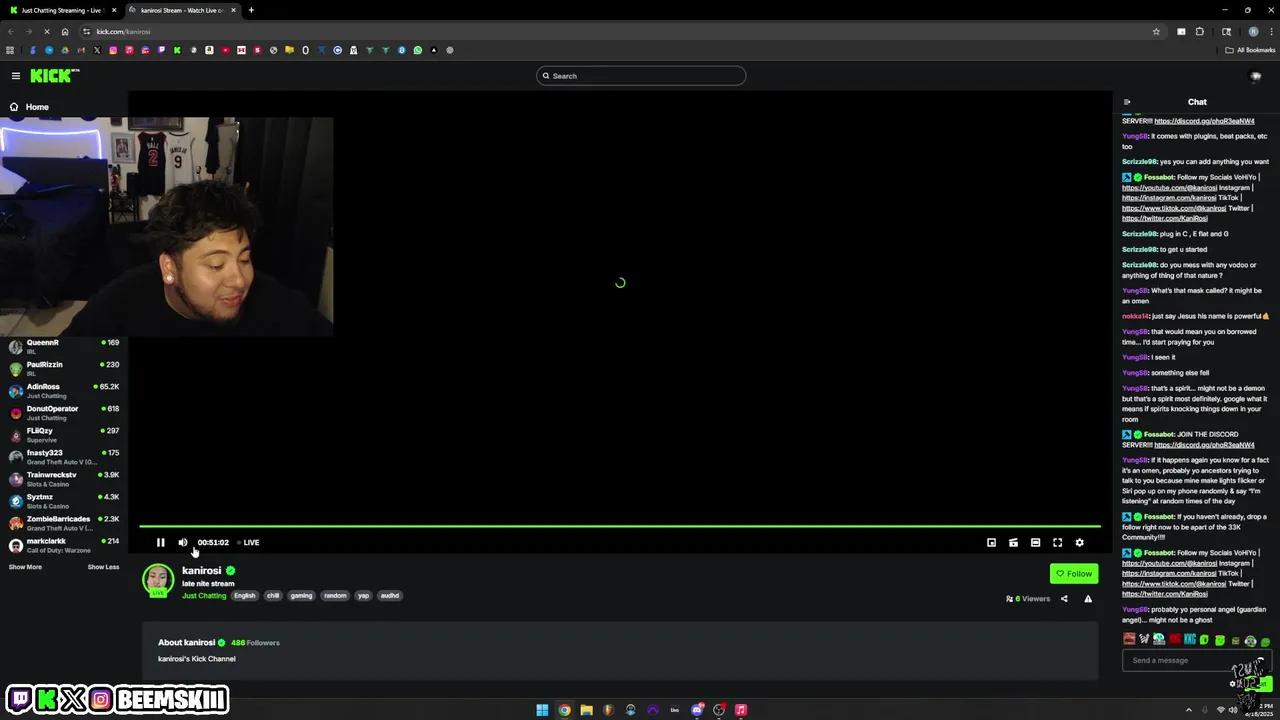Open the WhatsApp bookmark icon
Screen dimensions: 1280x720
pyautogui.click(x=418, y=50)
